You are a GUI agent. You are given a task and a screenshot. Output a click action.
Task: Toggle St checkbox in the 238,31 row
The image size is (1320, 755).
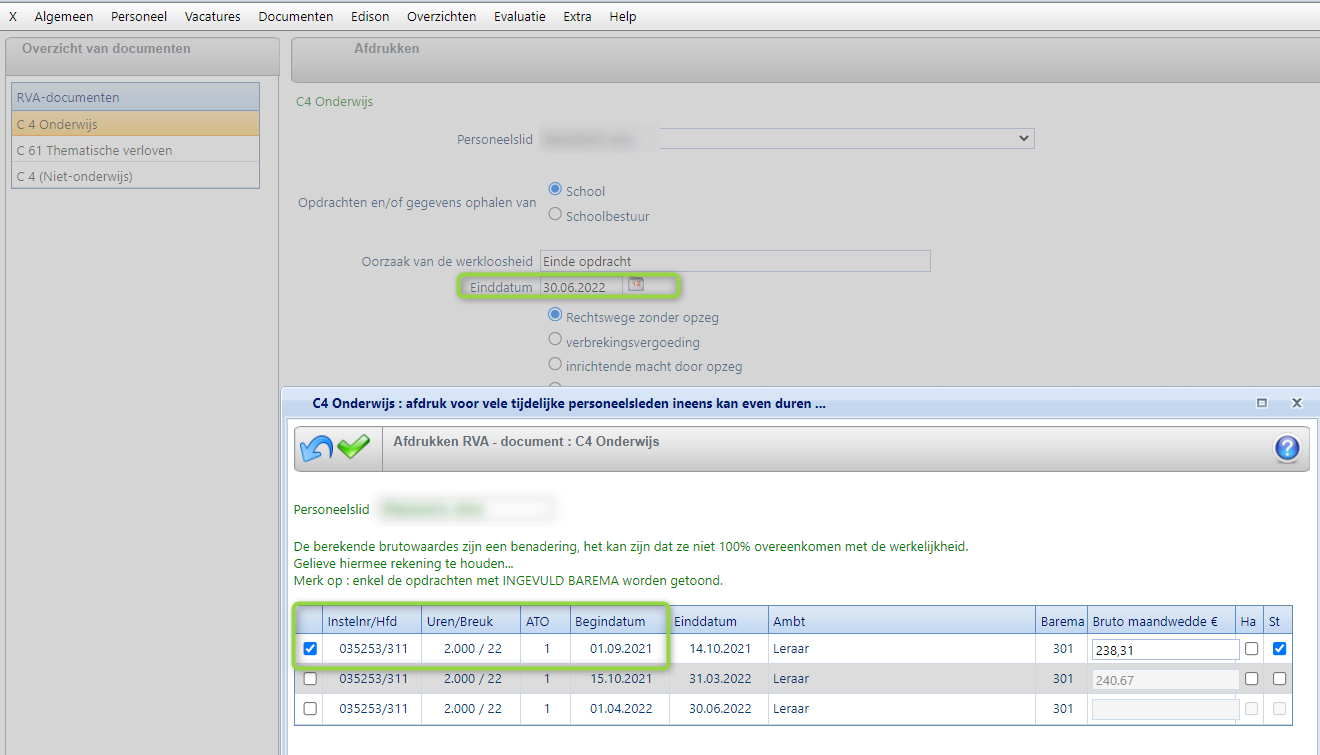1279,648
